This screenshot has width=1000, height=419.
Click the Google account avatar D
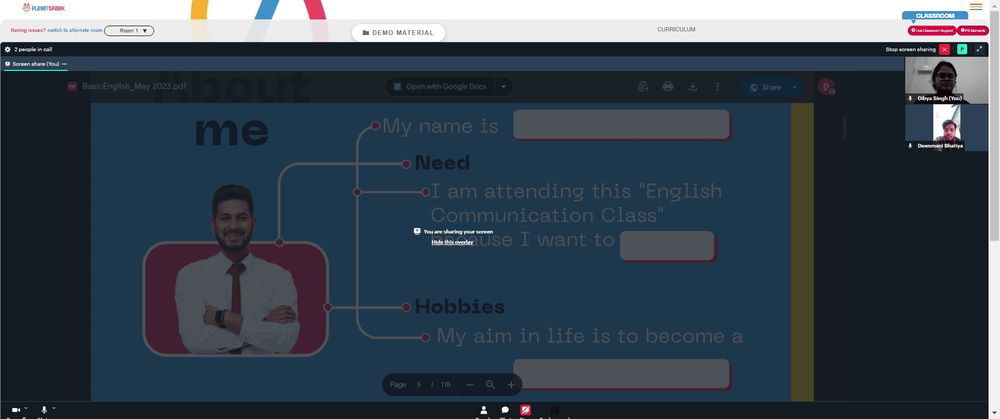[827, 87]
